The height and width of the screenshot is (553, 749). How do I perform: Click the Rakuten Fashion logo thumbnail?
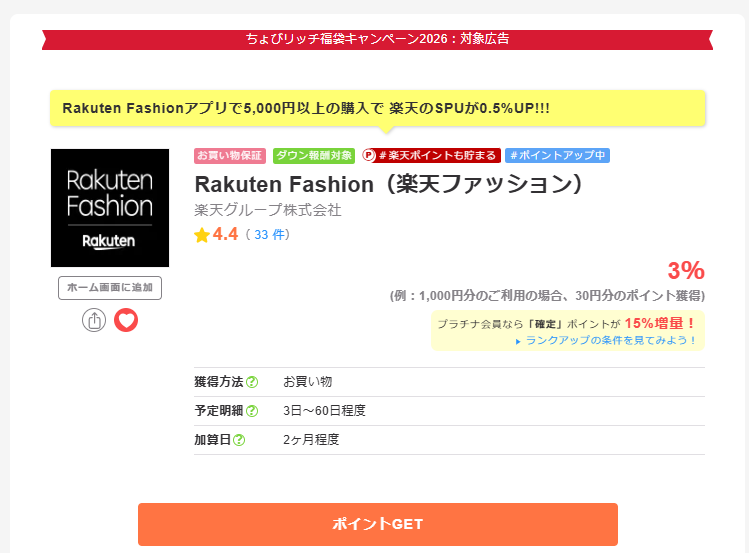coord(110,208)
